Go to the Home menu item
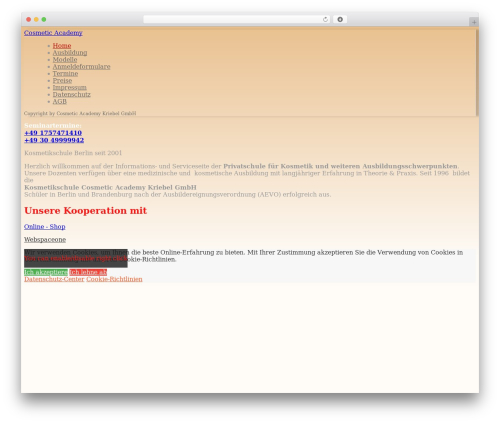The image size is (500, 423). tap(62, 46)
